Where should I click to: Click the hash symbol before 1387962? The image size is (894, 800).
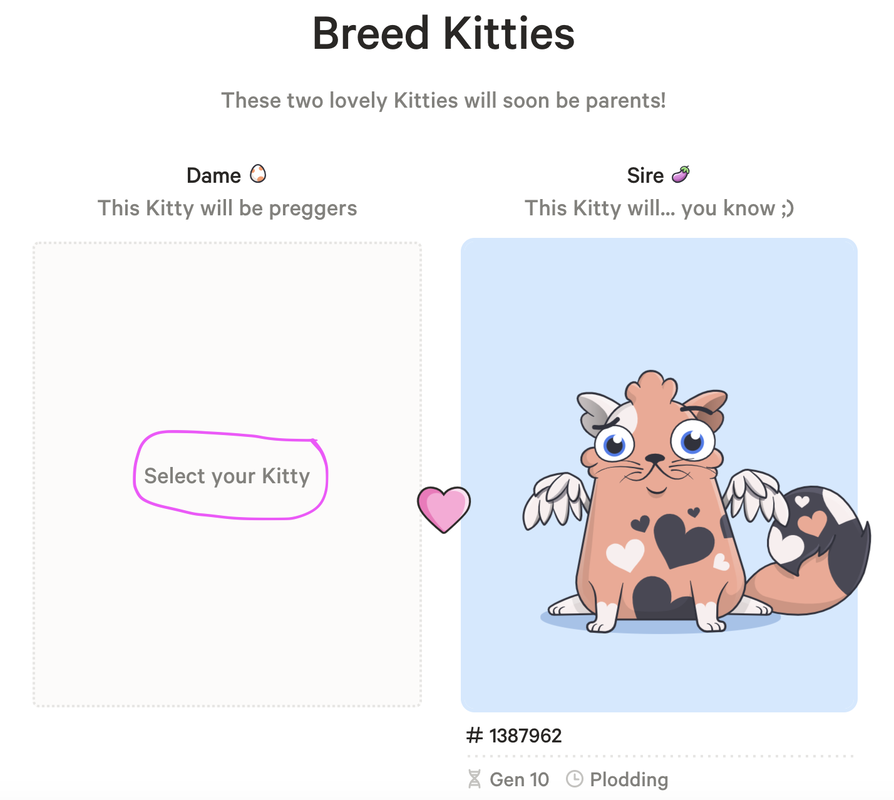pos(474,736)
